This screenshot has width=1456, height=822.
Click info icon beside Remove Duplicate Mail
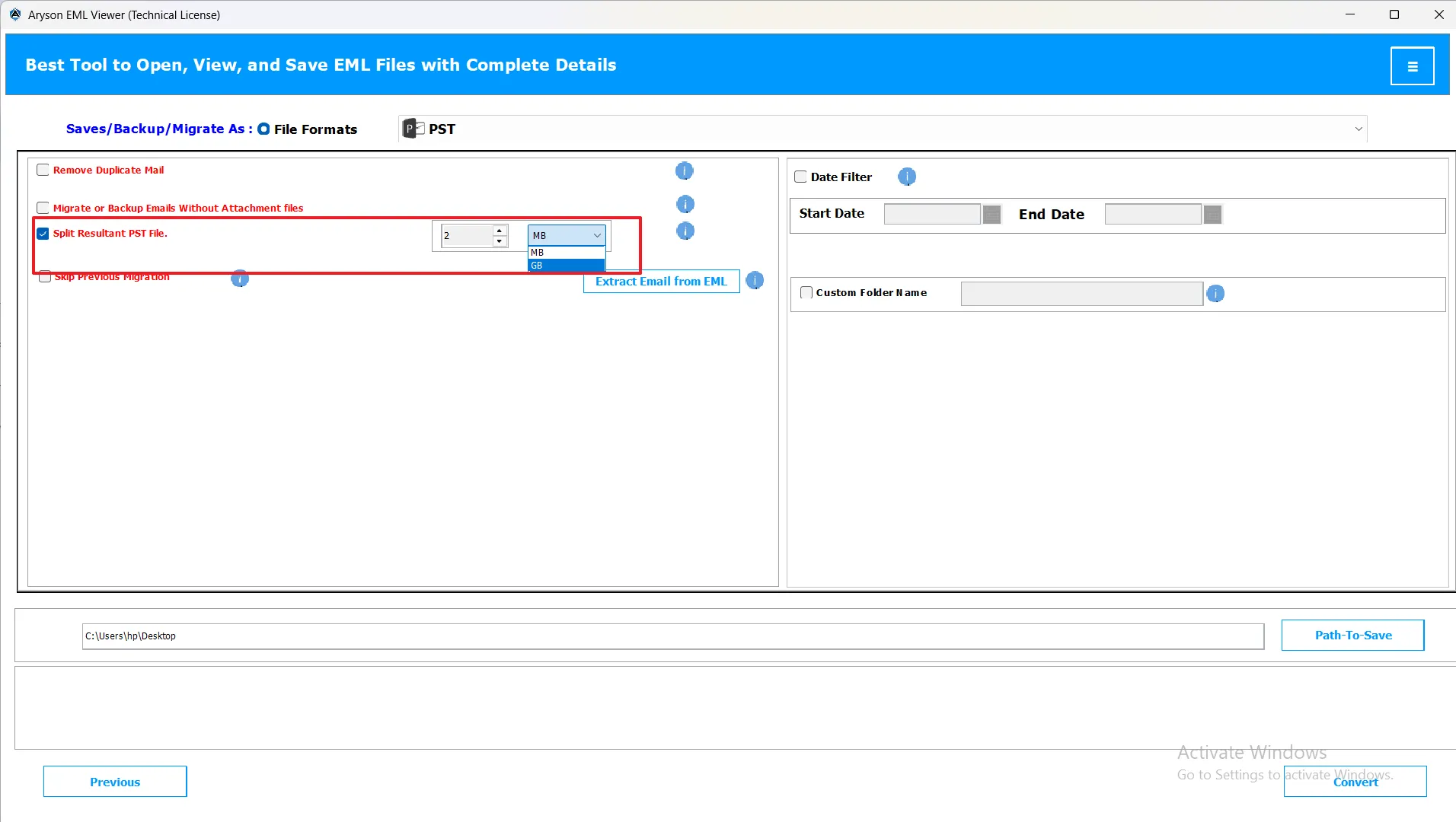(684, 170)
